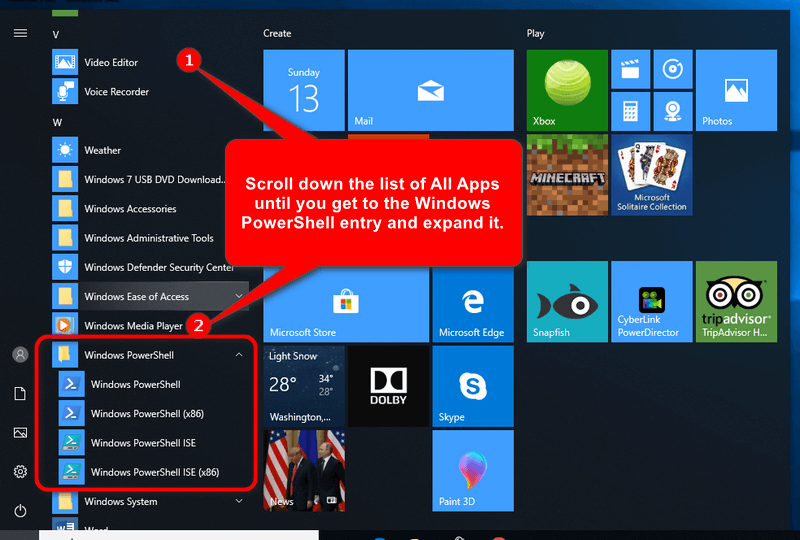Open the Camera small tile
Image resolution: width=800 pixels, height=540 pixels.
[x=673, y=111]
